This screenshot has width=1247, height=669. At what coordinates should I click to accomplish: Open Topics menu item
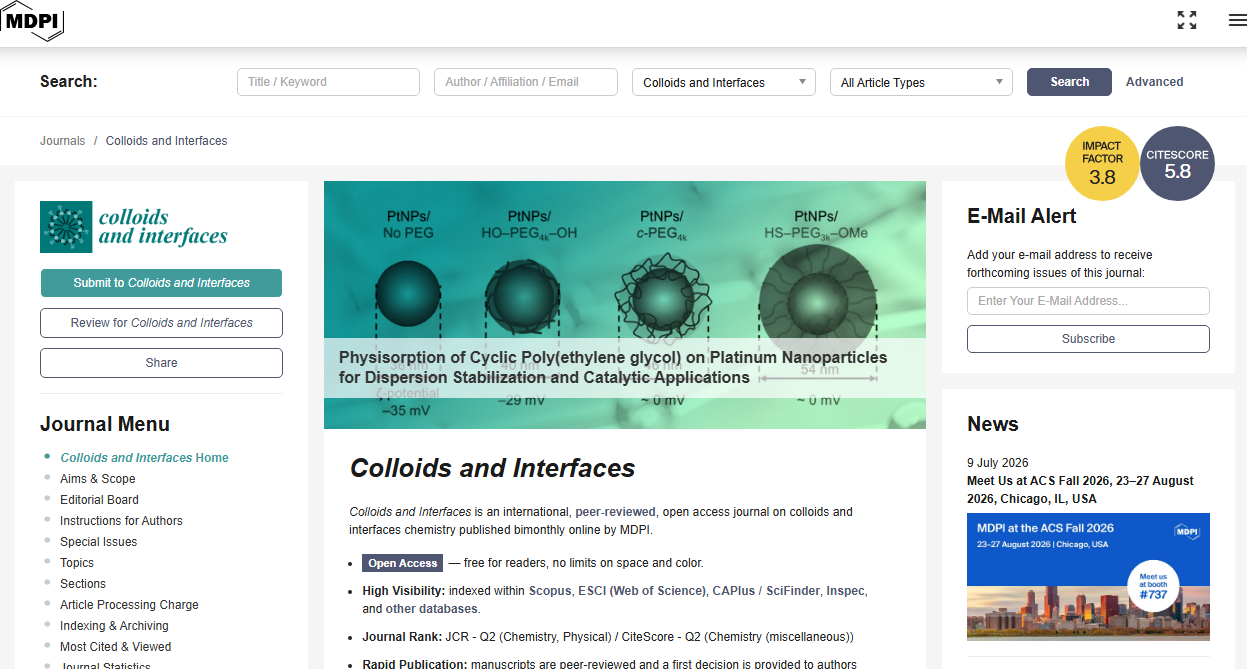(x=77, y=563)
